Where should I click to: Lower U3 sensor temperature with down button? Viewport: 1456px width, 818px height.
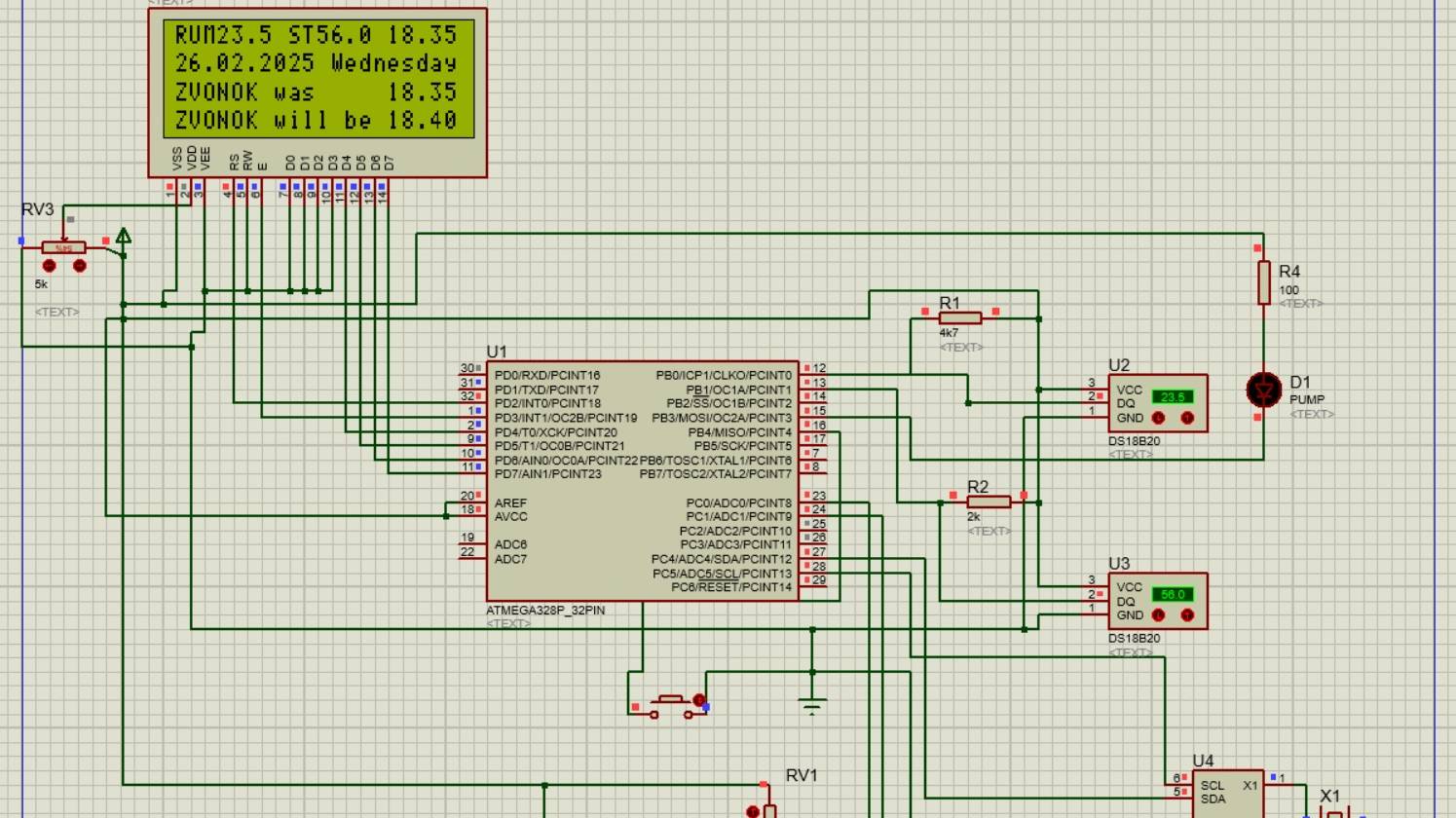(x=1158, y=615)
